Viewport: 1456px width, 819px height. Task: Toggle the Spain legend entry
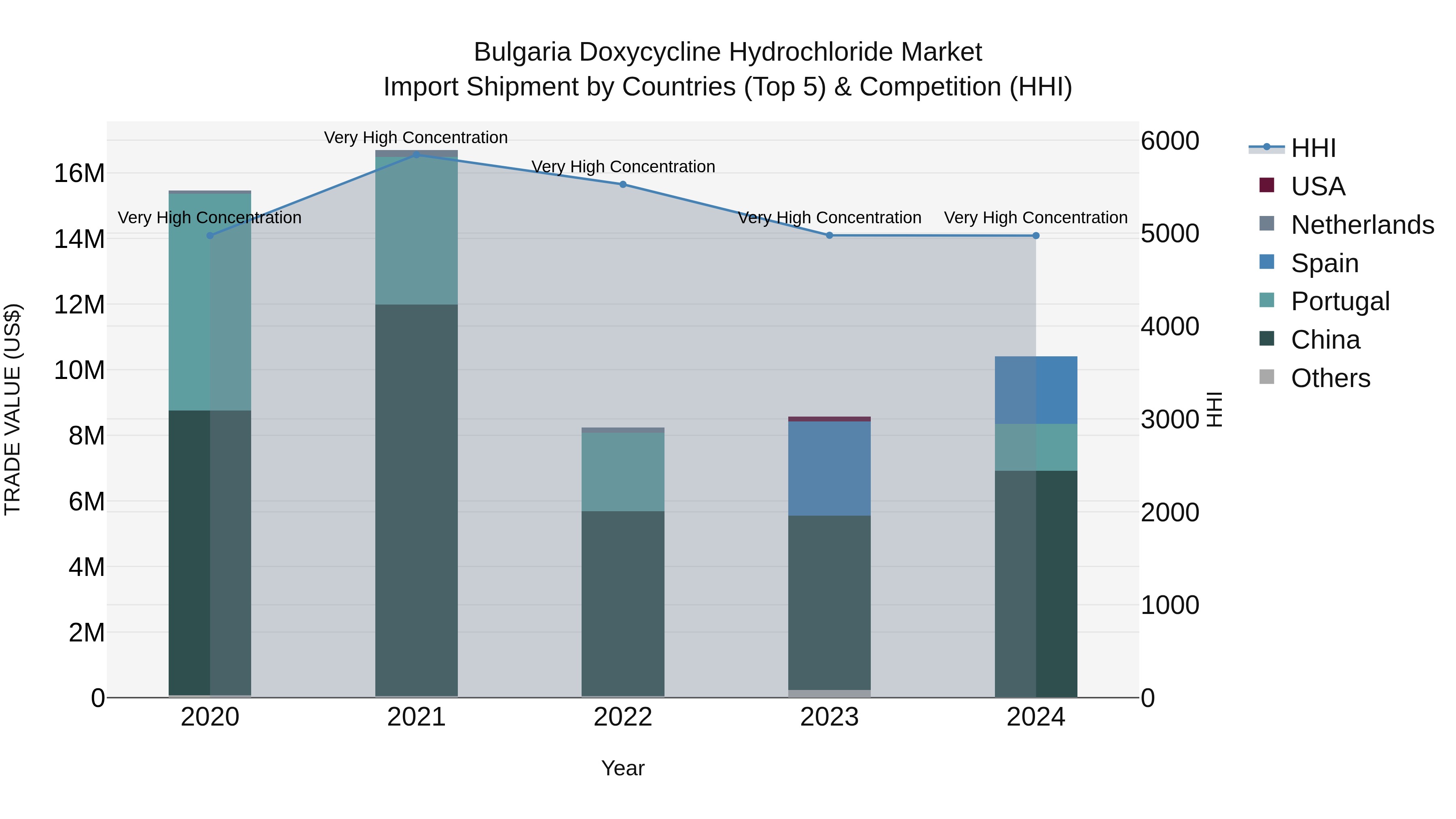1309,263
